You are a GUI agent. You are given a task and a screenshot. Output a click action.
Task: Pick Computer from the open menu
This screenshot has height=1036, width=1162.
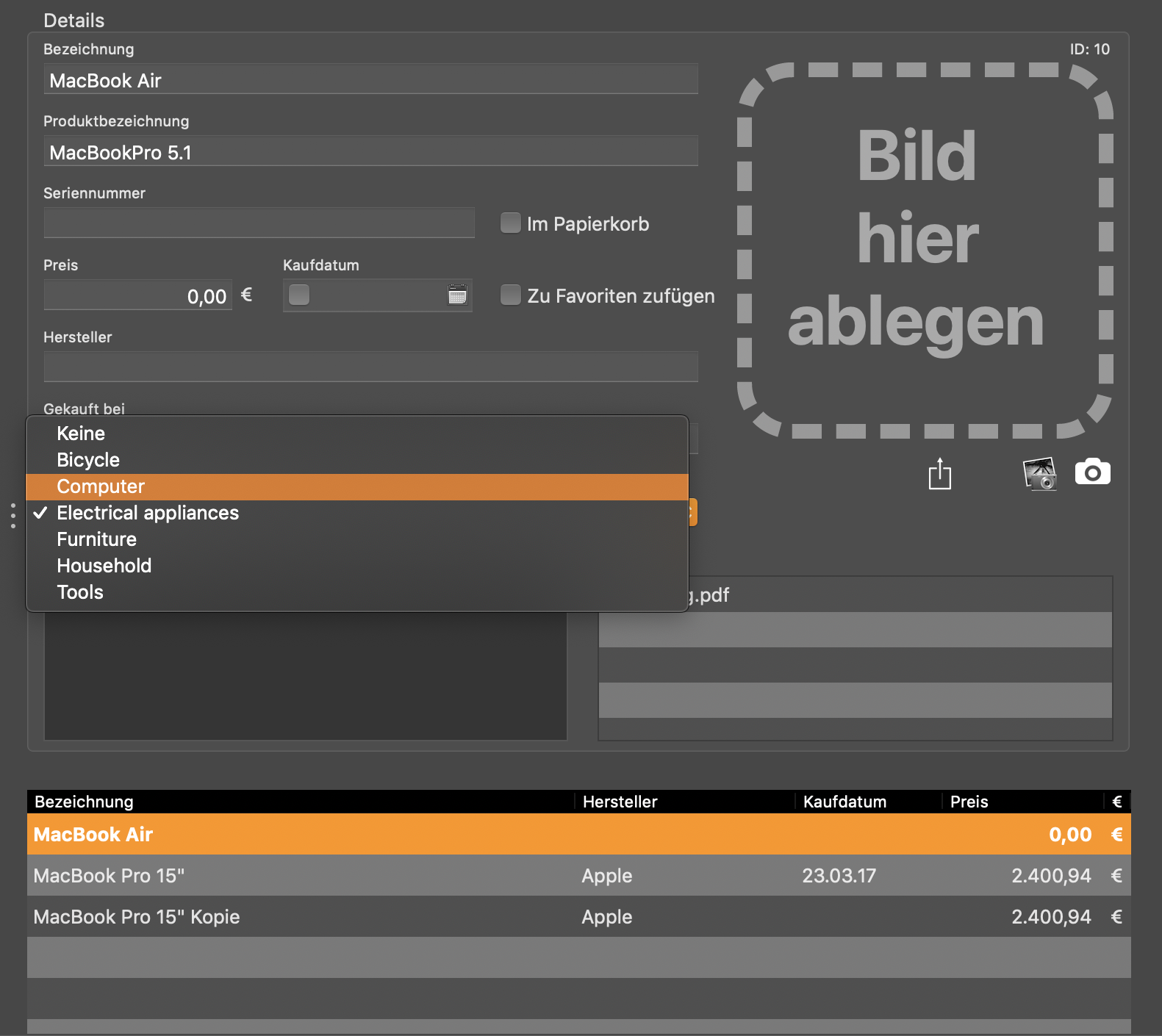click(x=357, y=486)
